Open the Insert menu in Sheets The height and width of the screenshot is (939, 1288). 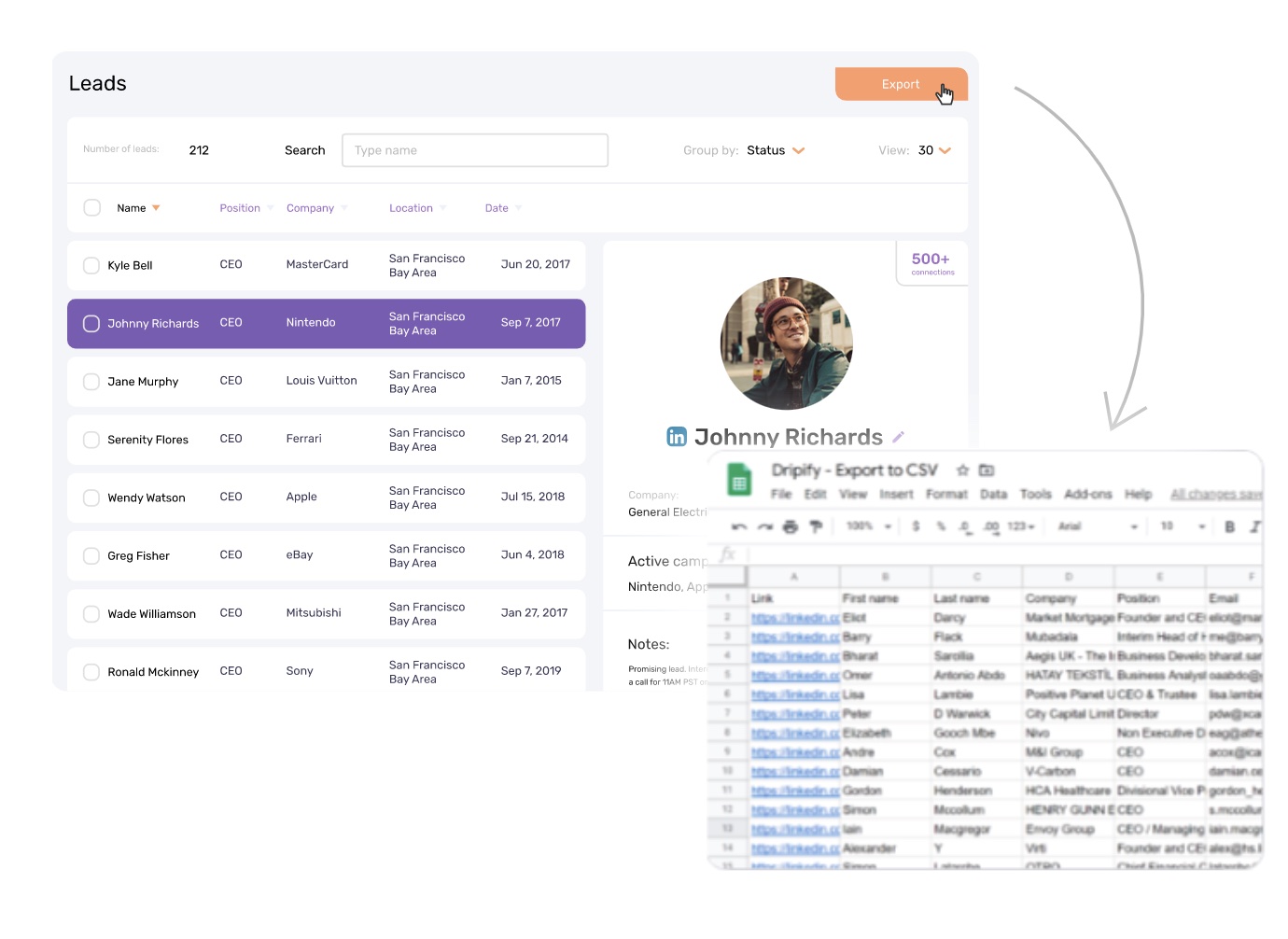[x=896, y=494]
